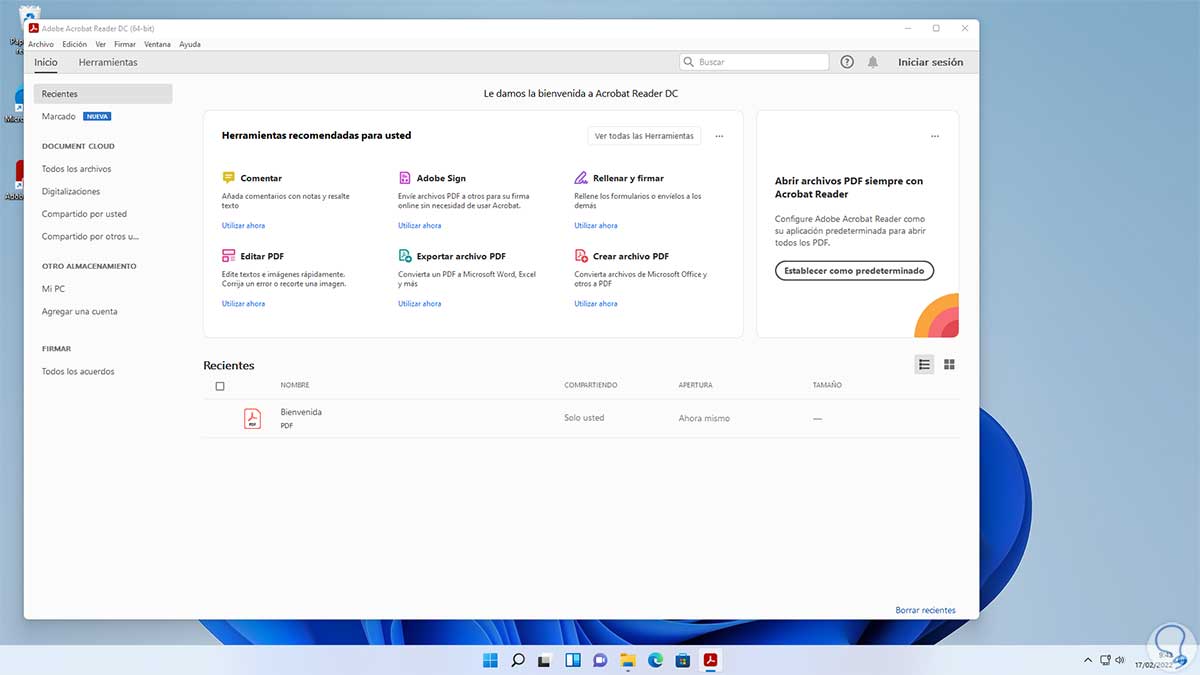This screenshot has height=675, width=1200.
Task: Open the Comentar tool icon
Action: tap(228, 178)
